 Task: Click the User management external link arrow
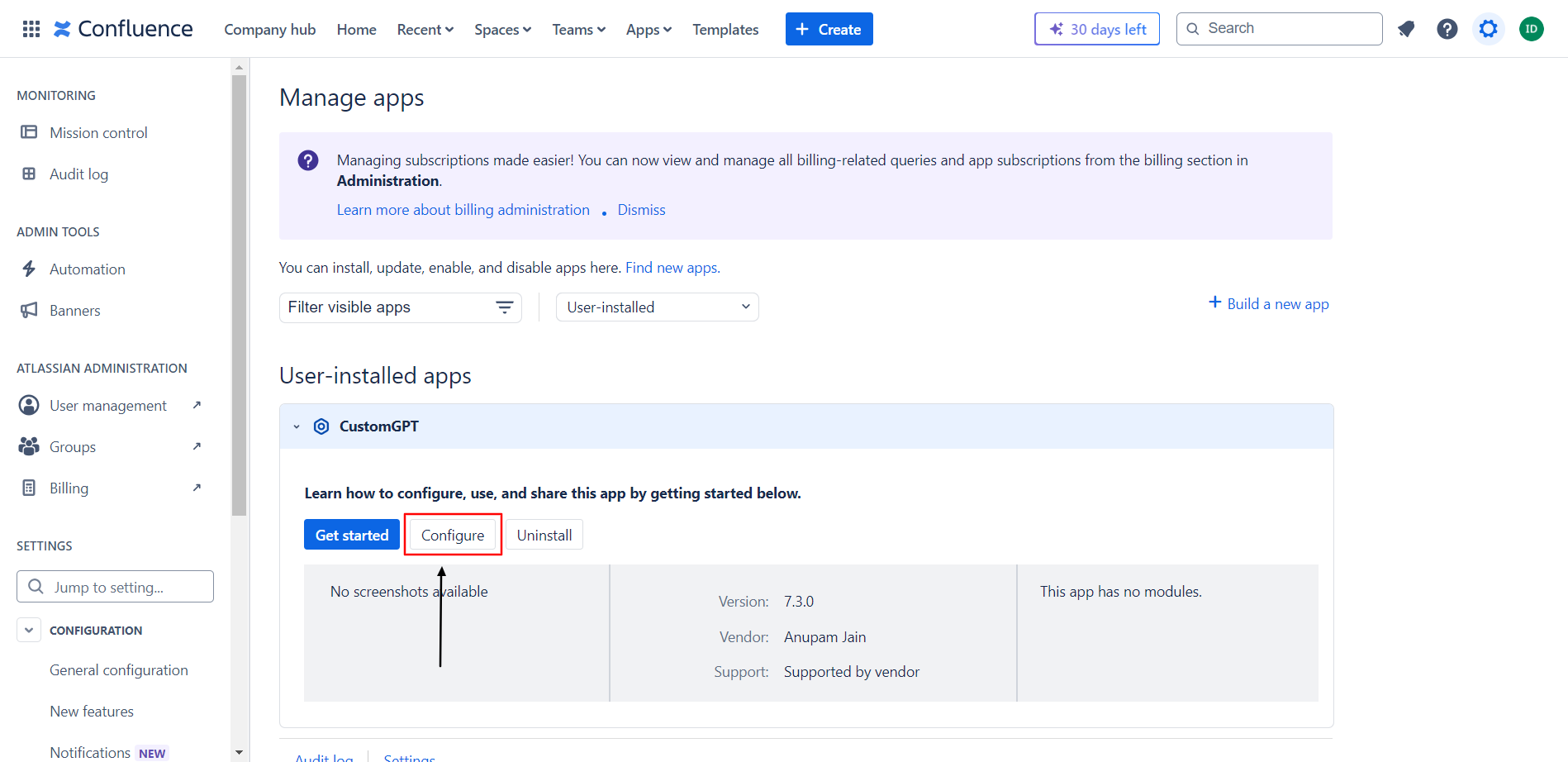tap(197, 405)
